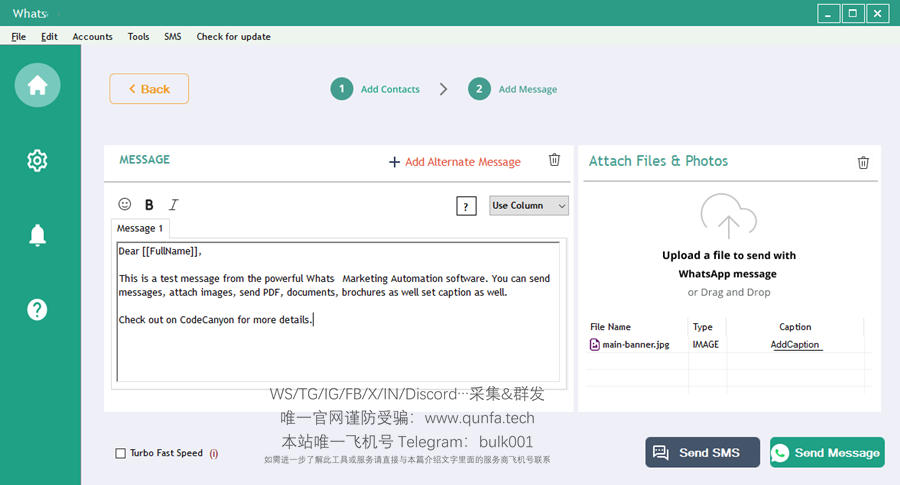The width and height of the screenshot is (900, 485).
Task: Click 'Upload a file to send with' text
Action: point(729,255)
